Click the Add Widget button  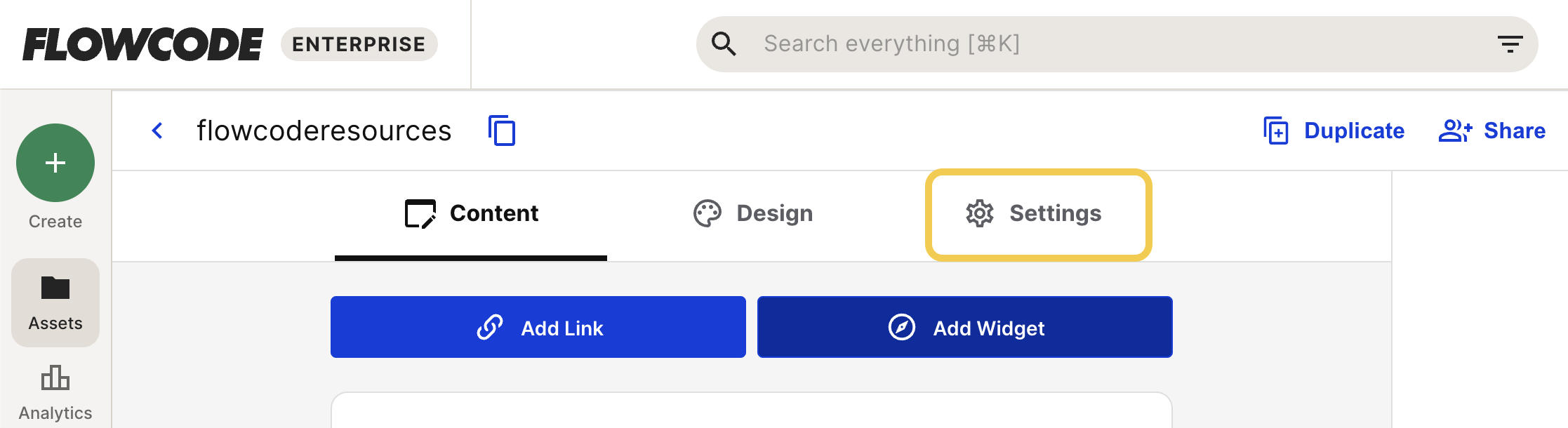[965, 327]
